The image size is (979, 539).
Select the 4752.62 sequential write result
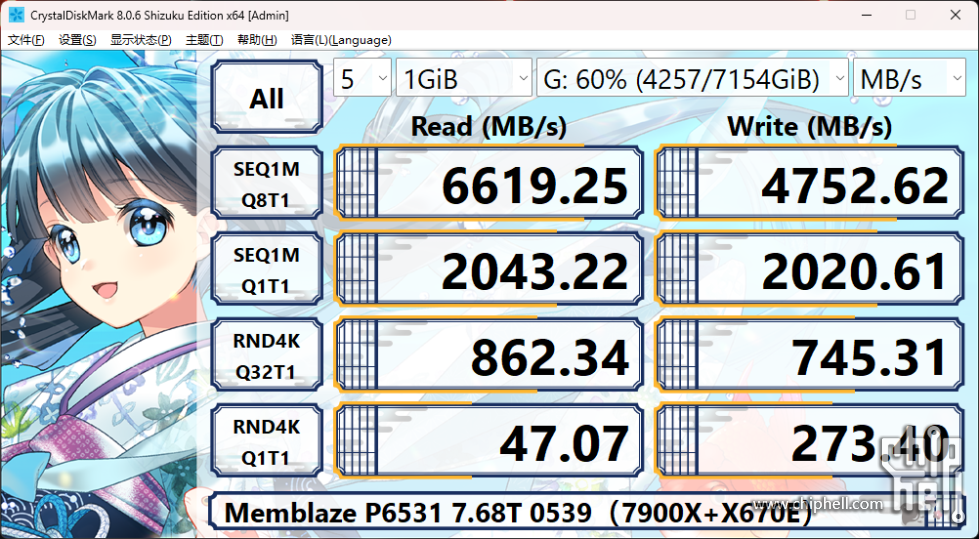pyautogui.click(x=809, y=182)
